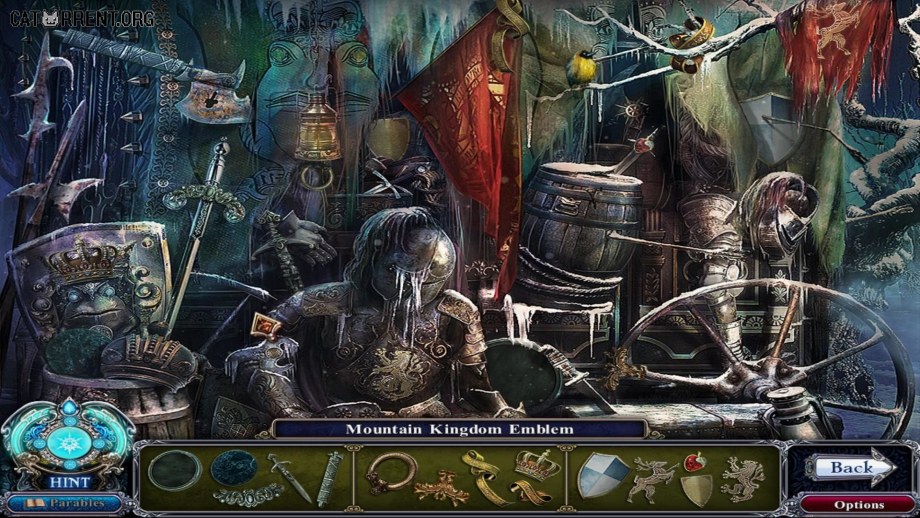Image resolution: width=920 pixels, height=518 pixels.
Task: Click the crown on the frog shield
Action: (x=89, y=260)
